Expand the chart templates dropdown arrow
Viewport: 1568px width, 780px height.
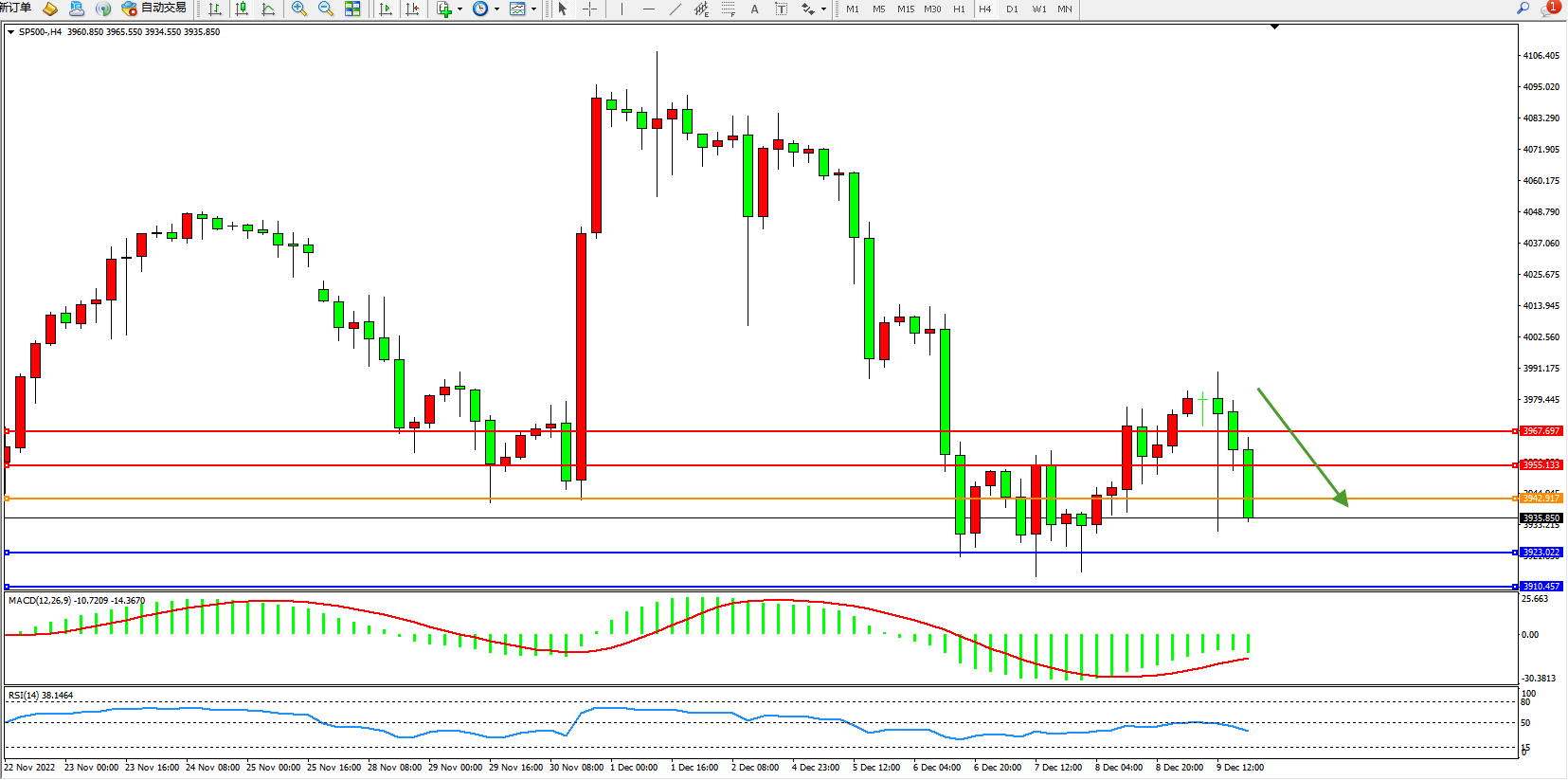coord(533,9)
